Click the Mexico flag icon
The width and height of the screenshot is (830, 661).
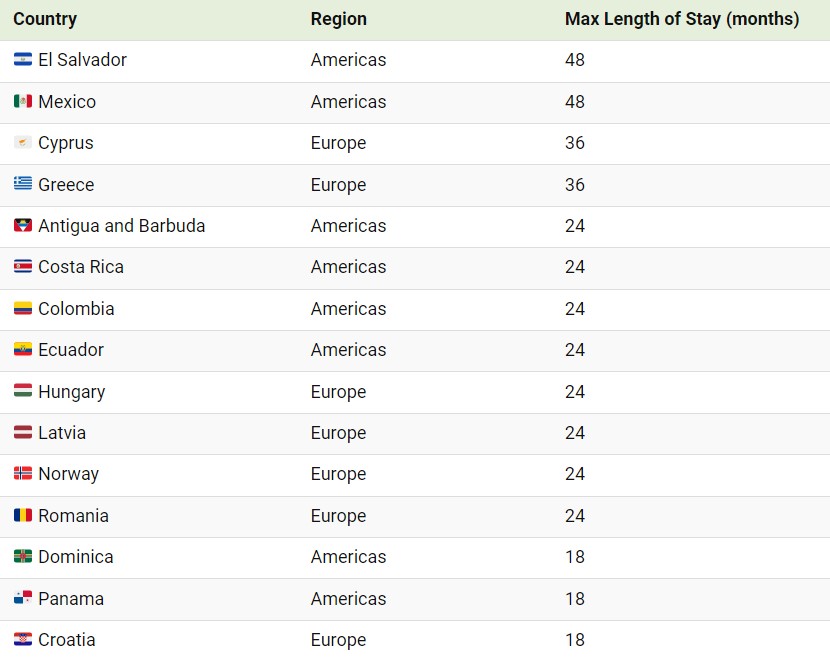23,101
